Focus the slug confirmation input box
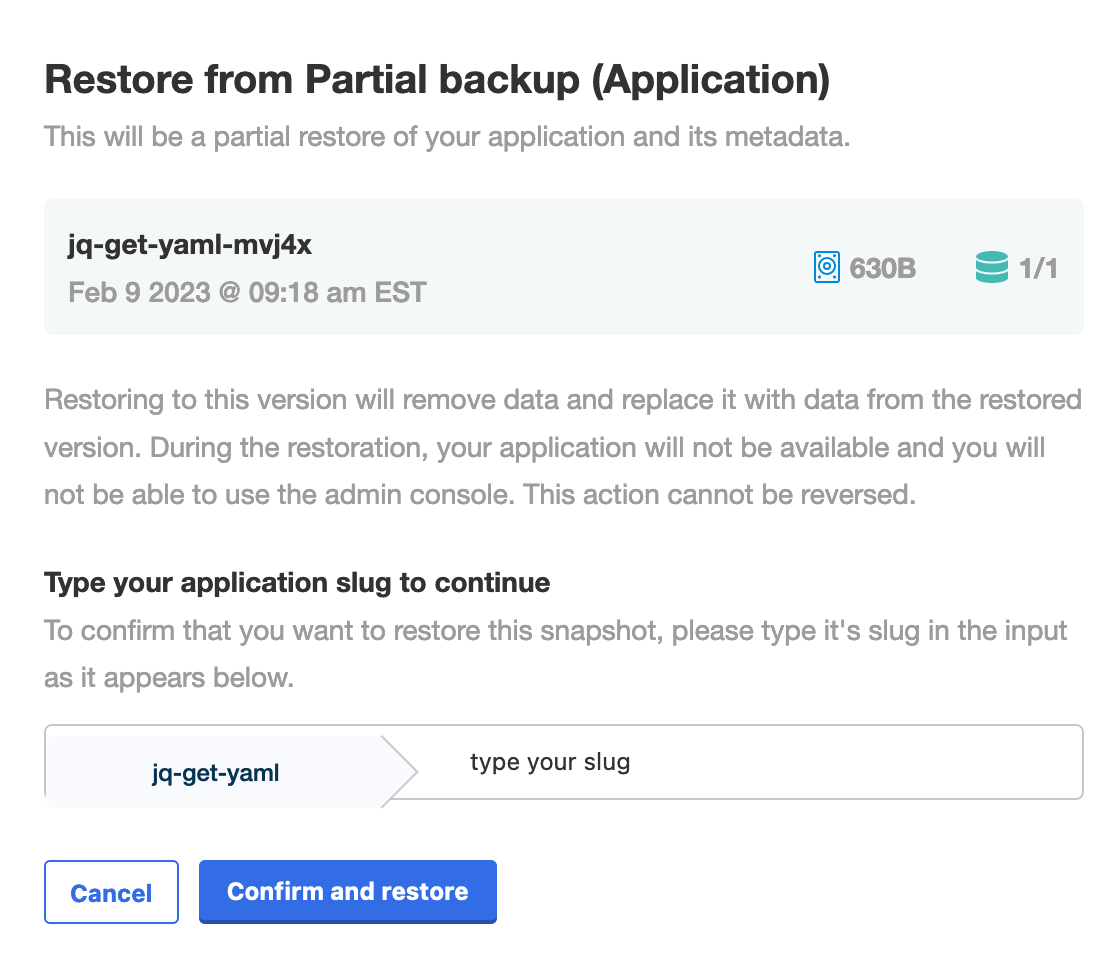The image size is (1120, 960). tap(740, 762)
